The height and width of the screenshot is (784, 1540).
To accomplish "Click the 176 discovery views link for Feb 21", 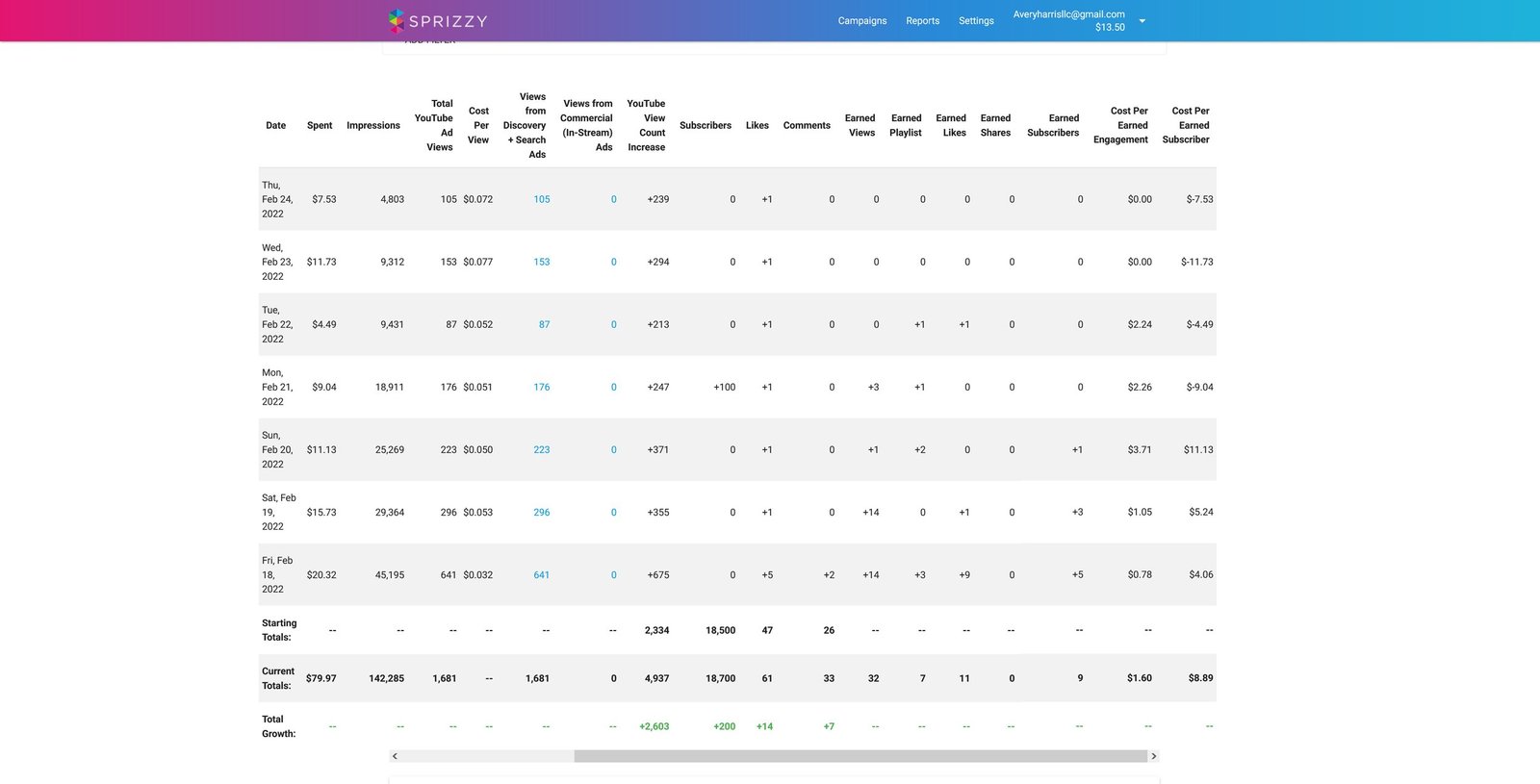I will coord(542,387).
